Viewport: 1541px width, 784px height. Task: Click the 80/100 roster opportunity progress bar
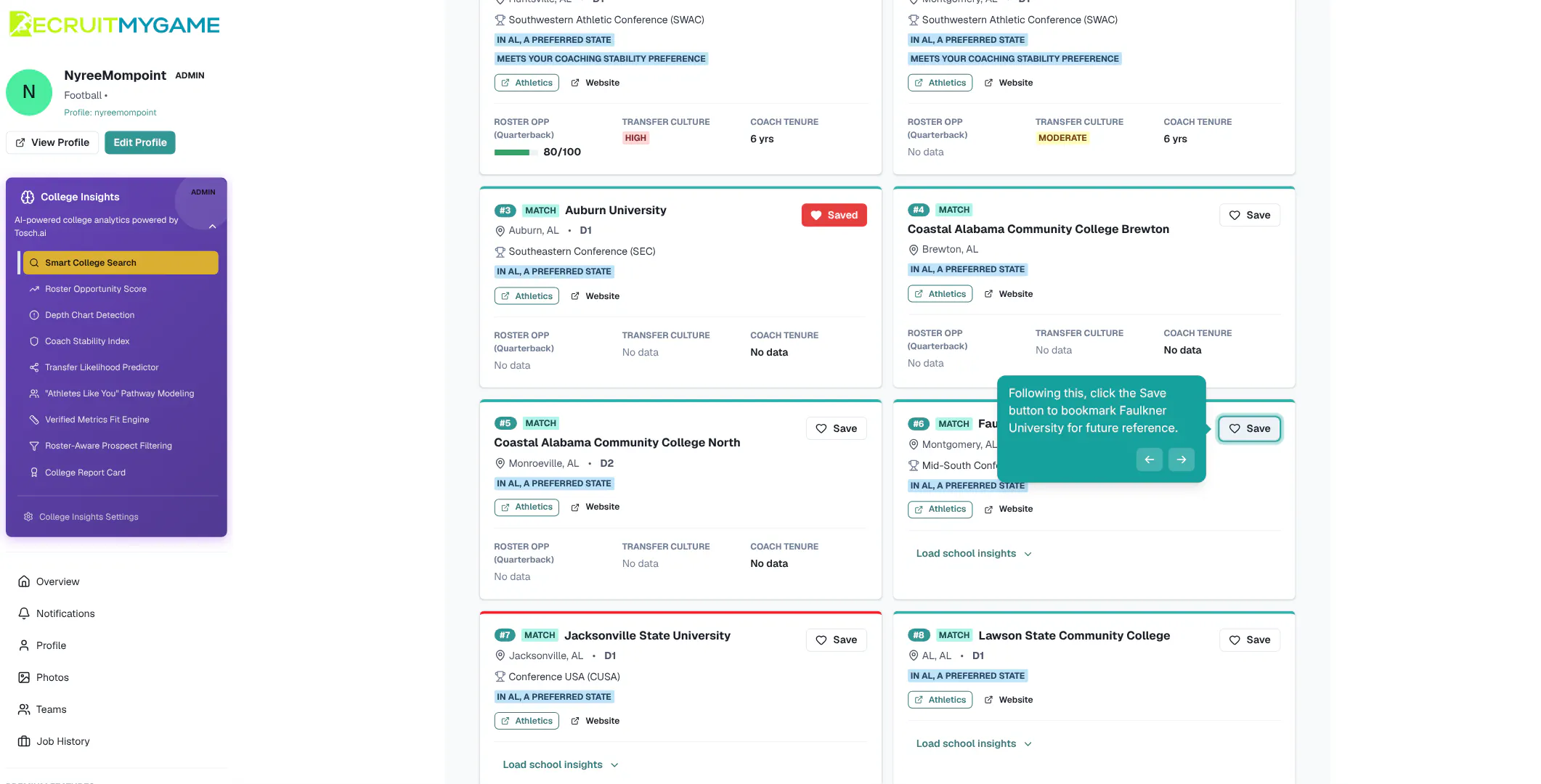tap(516, 152)
